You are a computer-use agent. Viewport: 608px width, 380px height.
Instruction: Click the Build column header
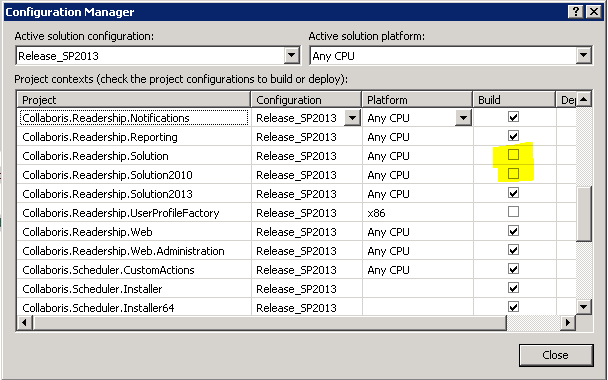tap(514, 100)
